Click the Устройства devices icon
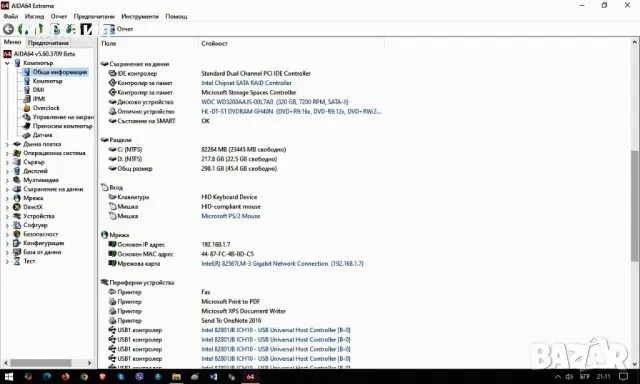The width and height of the screenshot is (640, 384). click(x=17, y=216)
